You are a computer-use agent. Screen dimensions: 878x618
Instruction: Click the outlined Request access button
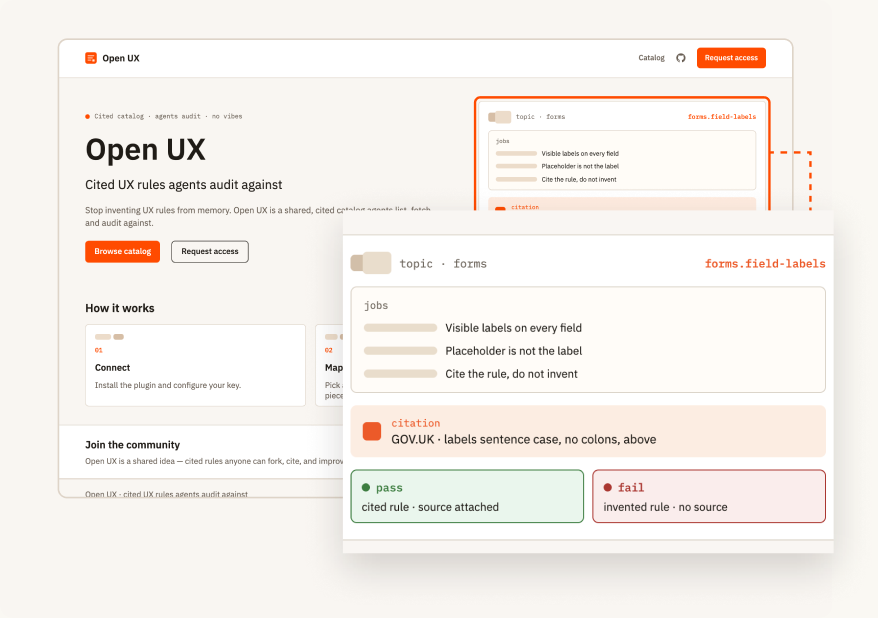tap(210, 251)
